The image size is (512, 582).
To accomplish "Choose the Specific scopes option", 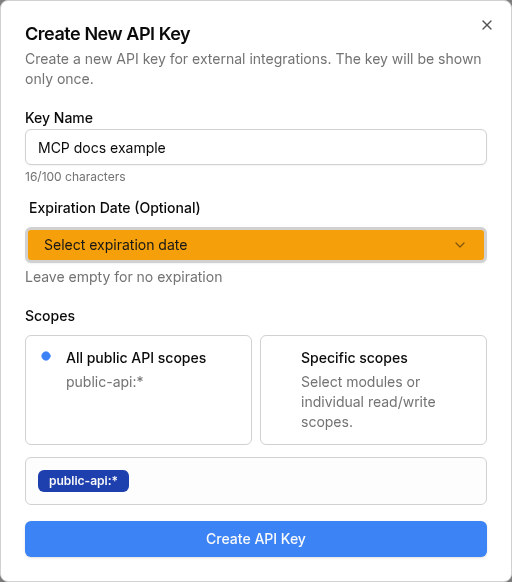I will click(373, 390).
